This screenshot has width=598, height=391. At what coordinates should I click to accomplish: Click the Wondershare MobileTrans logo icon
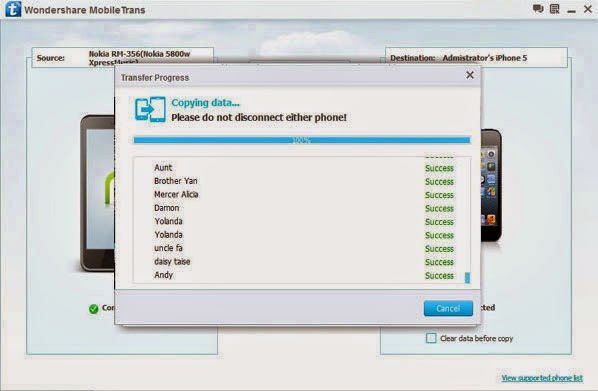(x=13, y=9)
